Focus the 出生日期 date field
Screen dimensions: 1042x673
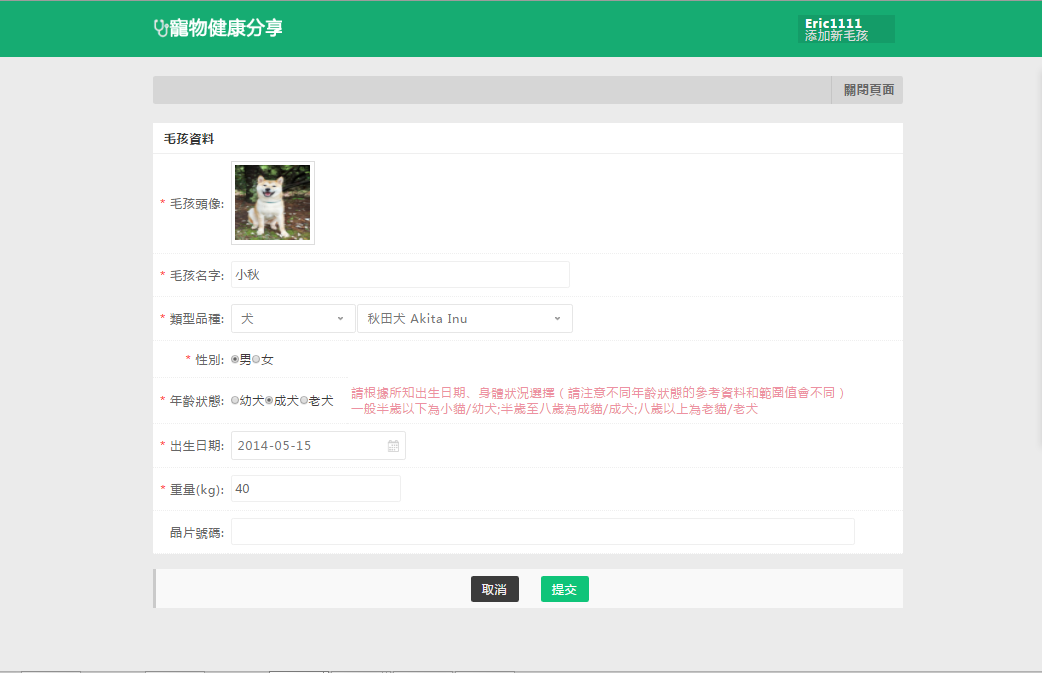tap(318, 446)
